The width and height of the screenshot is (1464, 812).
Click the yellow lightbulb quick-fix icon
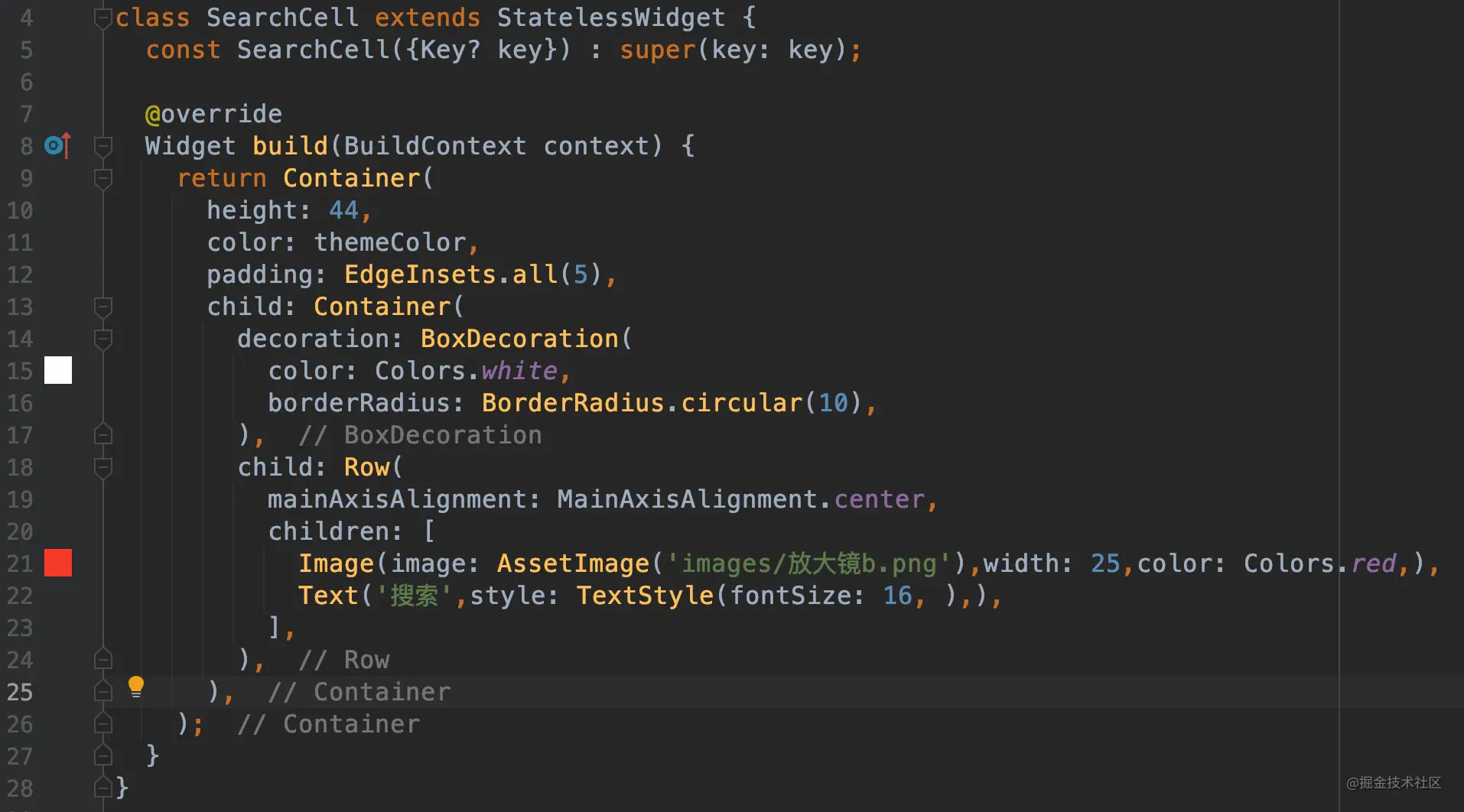pyautogui.click(x=135, y=687)
